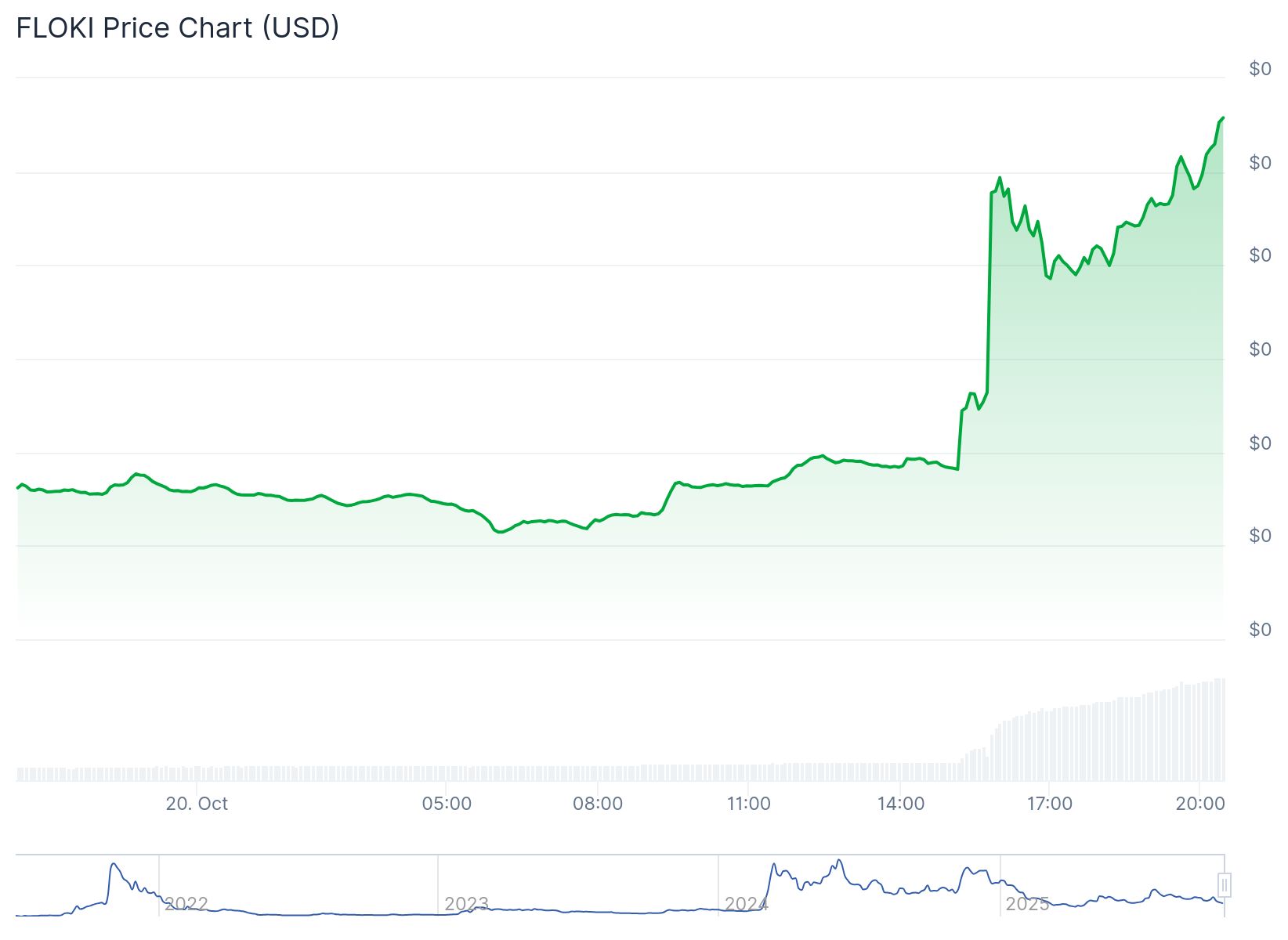
Task: Click the price spike peak before 17:00
Action: pyautogui.click(x=1000, y=178)
